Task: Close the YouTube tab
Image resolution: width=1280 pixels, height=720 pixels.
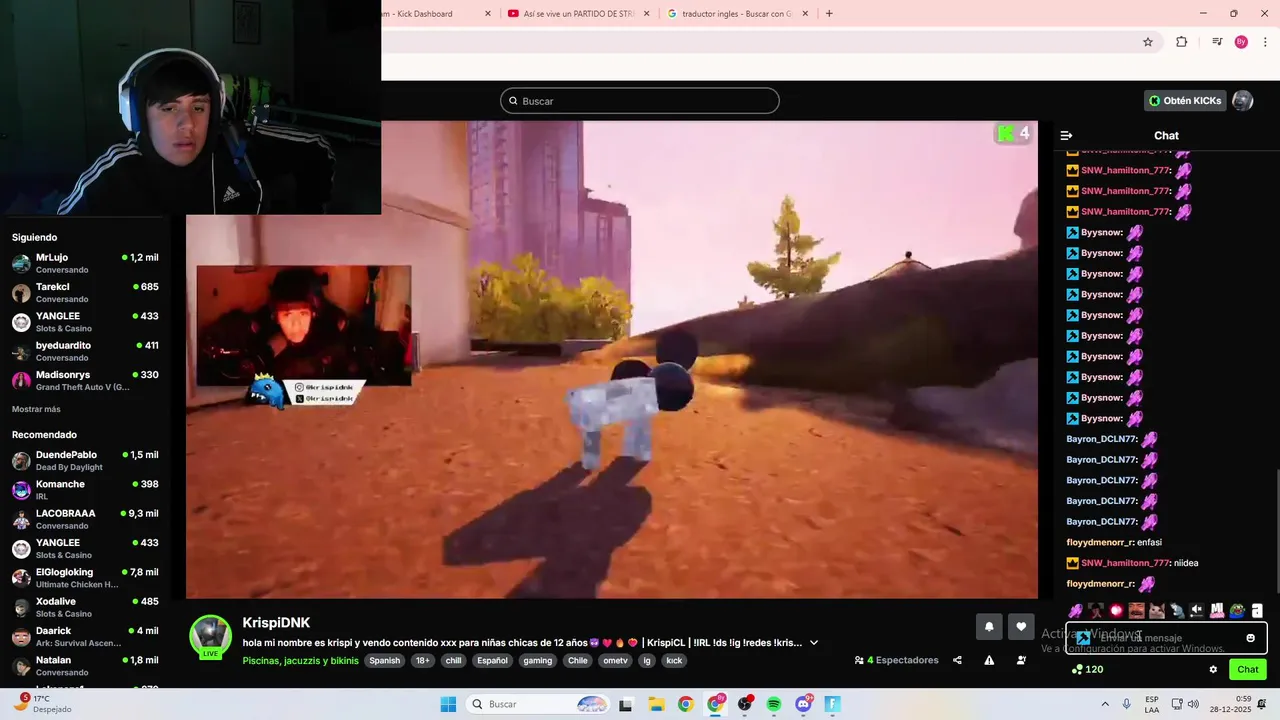Action: pyautogui.click(x=647, y=14)
